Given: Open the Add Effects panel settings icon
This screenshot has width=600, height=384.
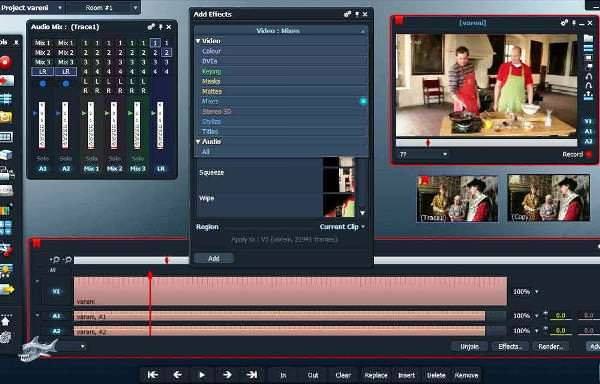Looking at the screenshot, I should [x=347, y=15].
